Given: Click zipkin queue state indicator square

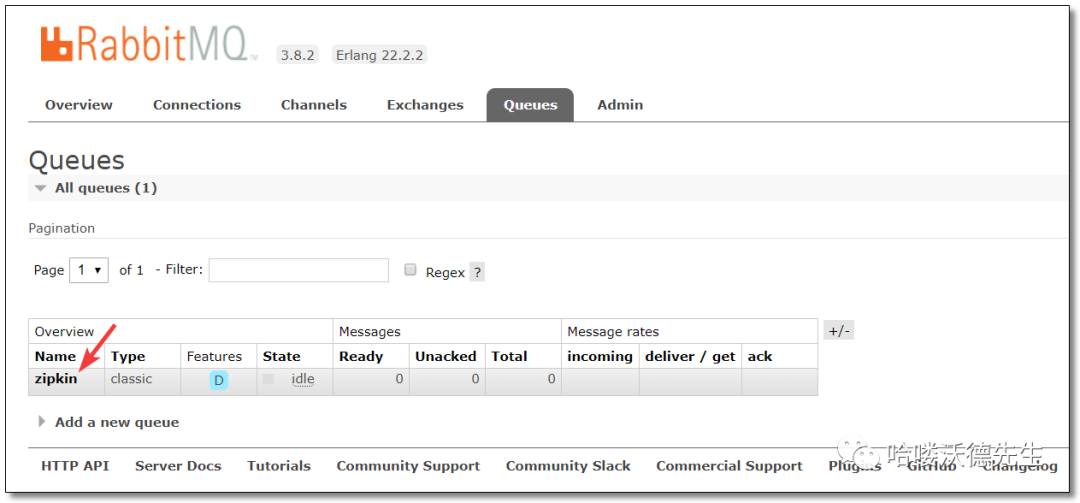Looking at the screenshot, I should (269, 379).
